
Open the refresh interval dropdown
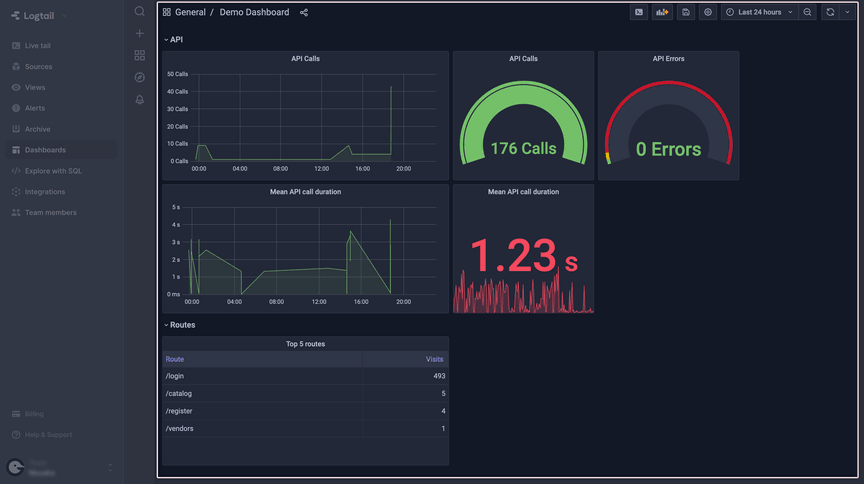[847, 12]
